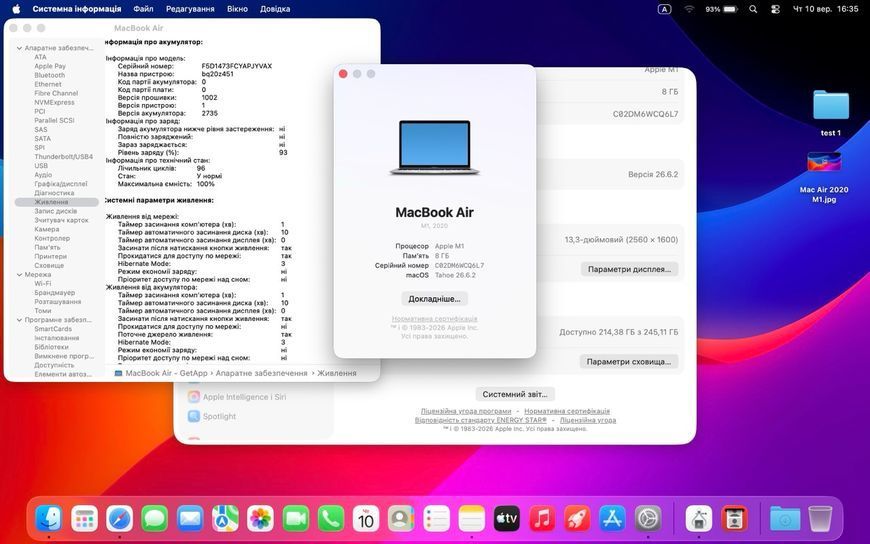Image resolution: width=870 pixels, height=544 pixels.
Task: Select 'Пам'ять' in the sidebar
Action: tap(47, 248)
